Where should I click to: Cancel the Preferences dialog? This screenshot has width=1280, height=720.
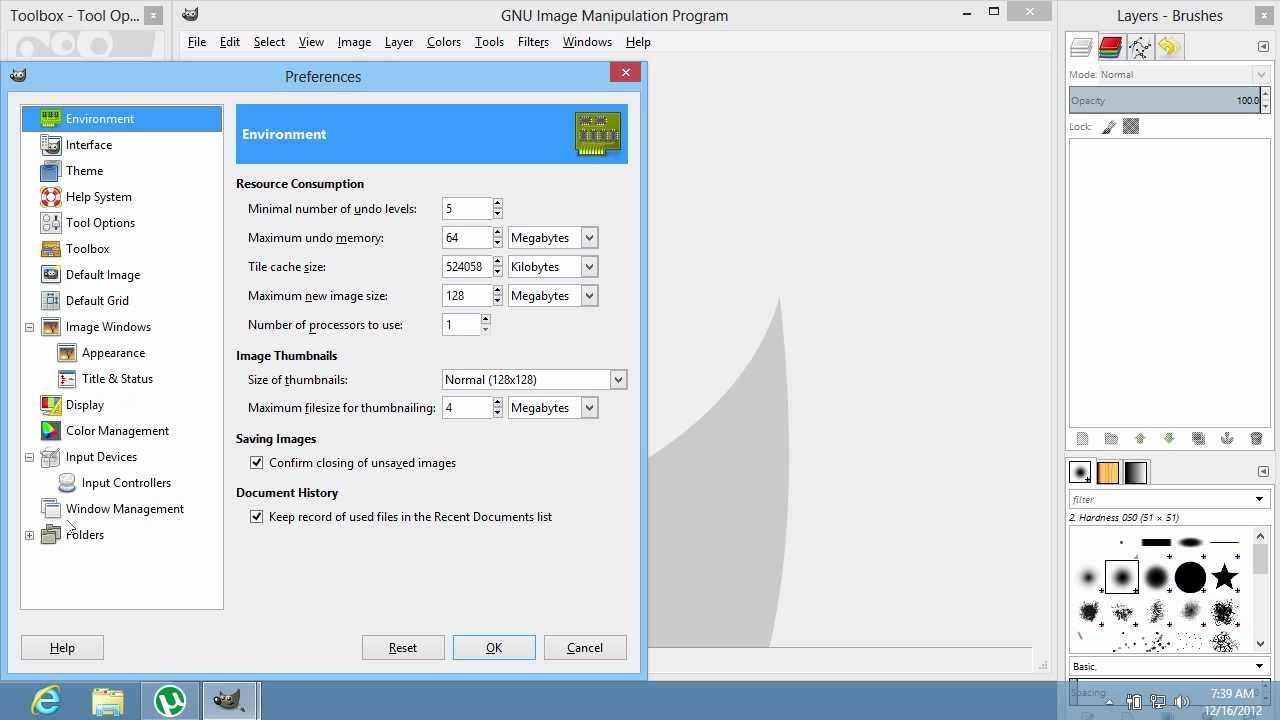pyautogui.click(x=585, y=648)
